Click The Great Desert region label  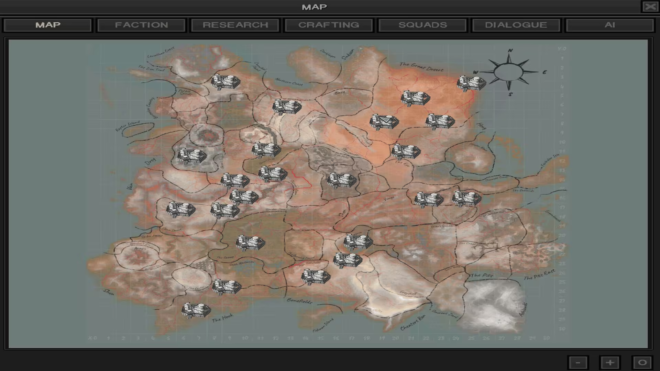[421, 67]
